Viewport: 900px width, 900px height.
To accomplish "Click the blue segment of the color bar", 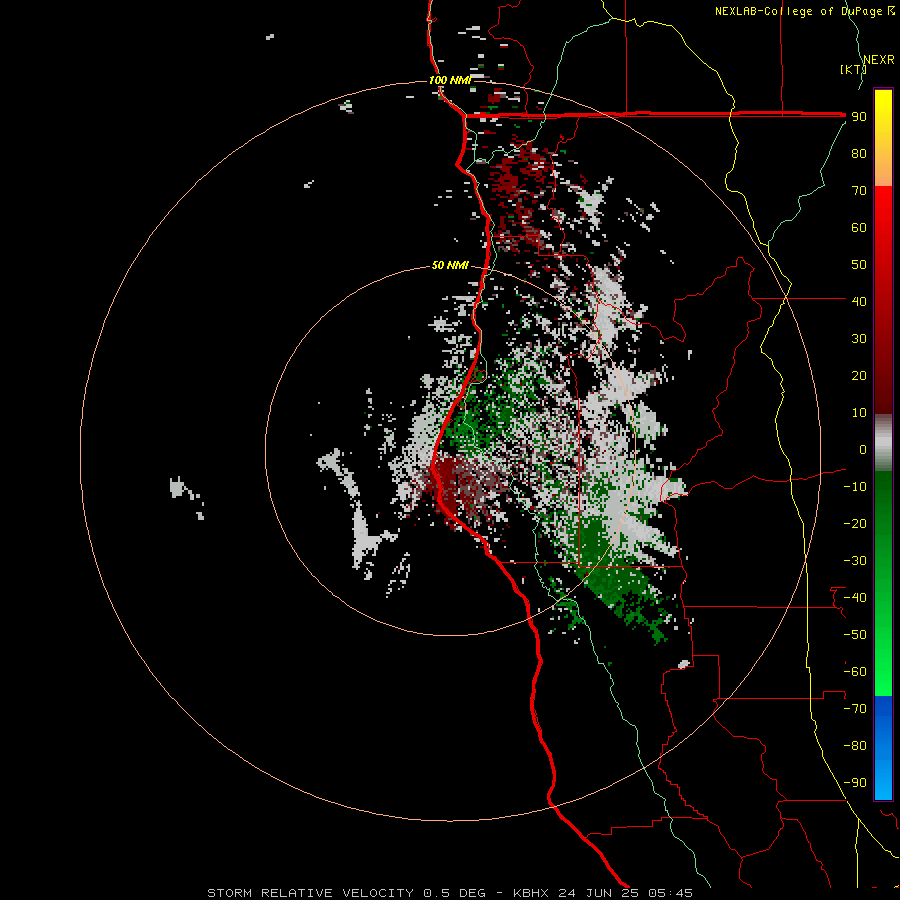I will click(883, 747).
